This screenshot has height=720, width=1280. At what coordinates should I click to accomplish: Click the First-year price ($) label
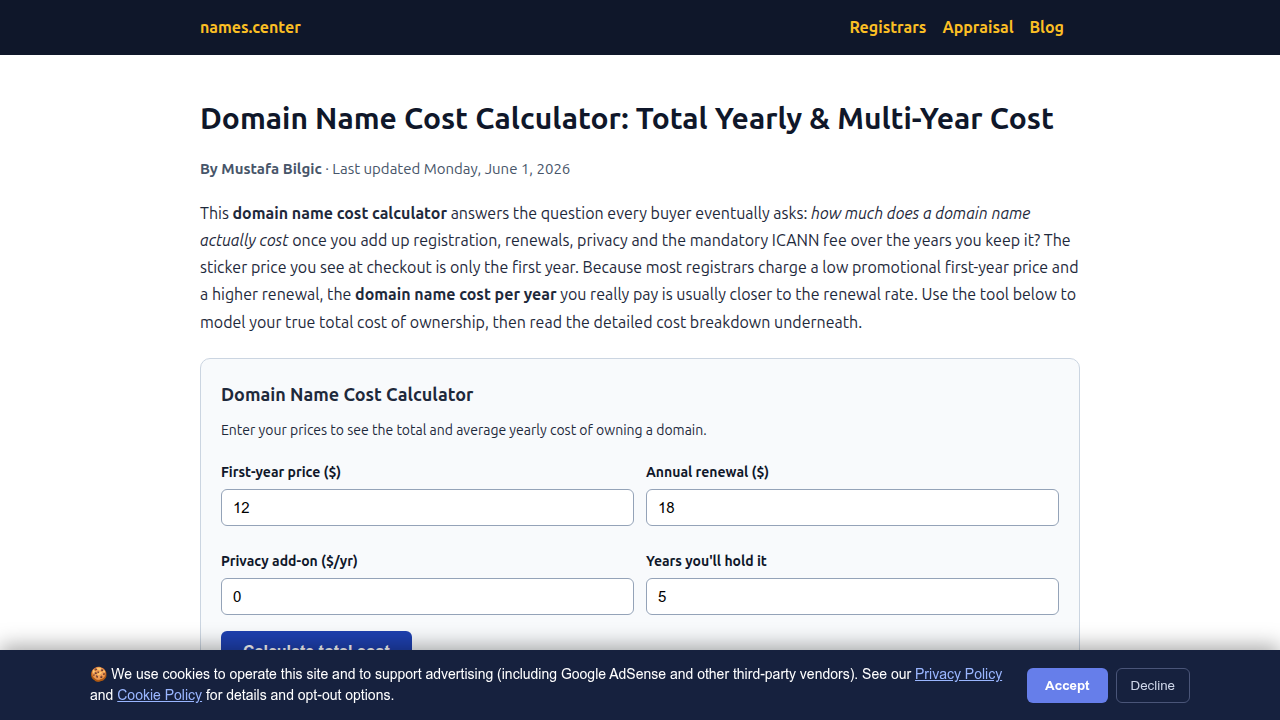click(281, 472)
